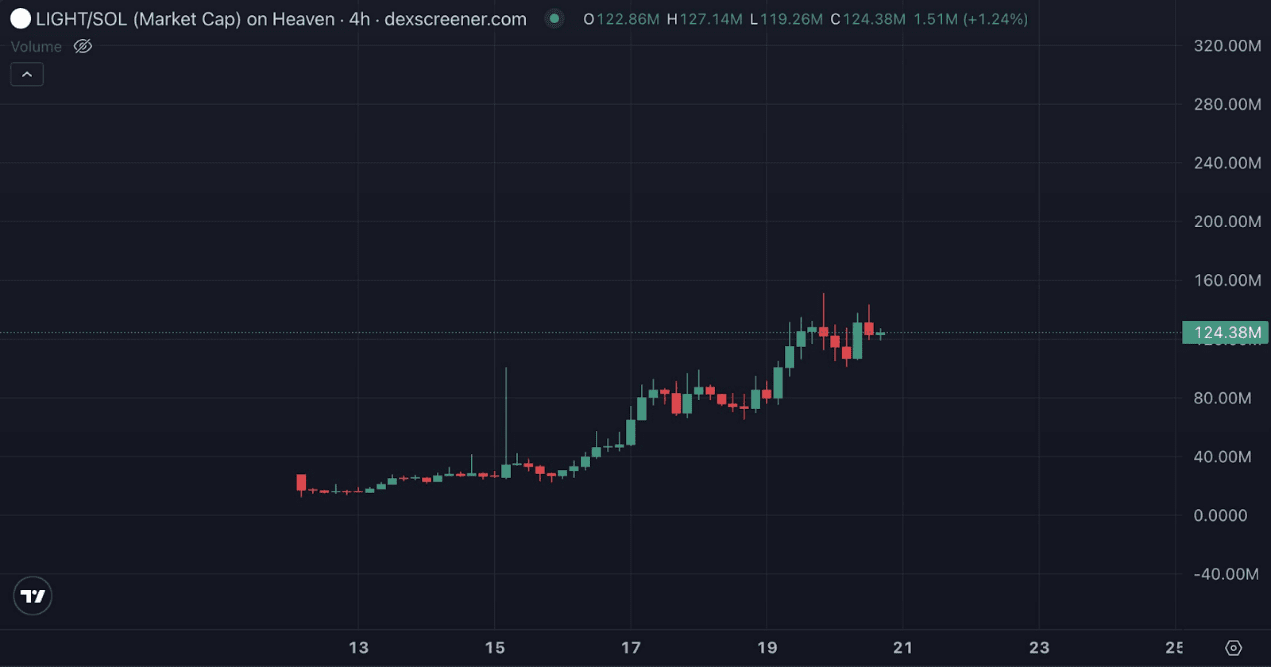Click date label 13 on time axis

click(x=358, y=648)
